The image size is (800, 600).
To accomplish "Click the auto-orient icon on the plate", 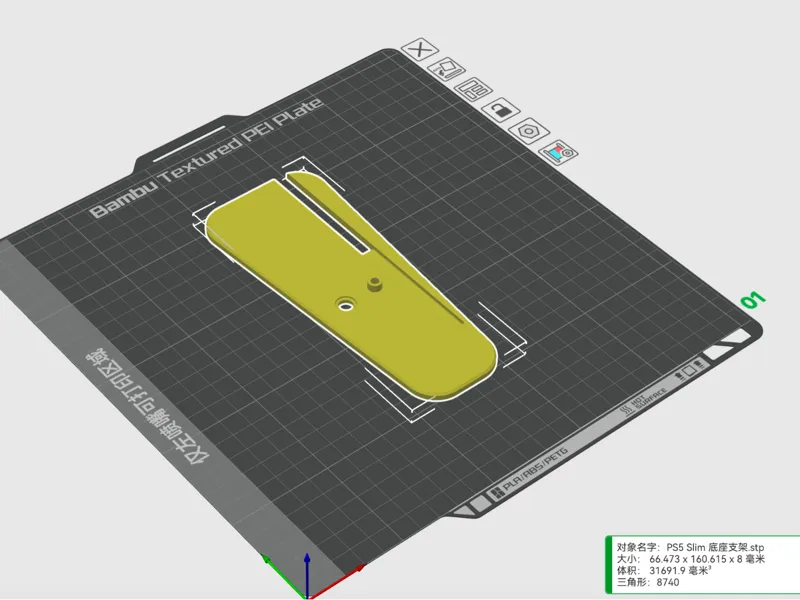I will [x=446, y=68].
